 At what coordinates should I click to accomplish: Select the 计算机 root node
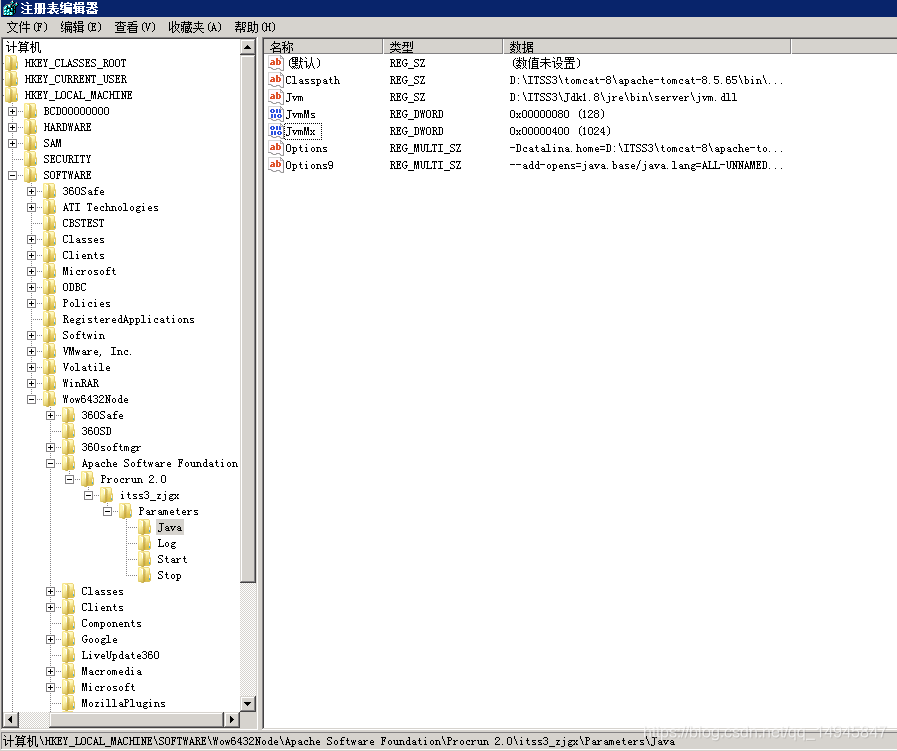click(x=23, y=47)
